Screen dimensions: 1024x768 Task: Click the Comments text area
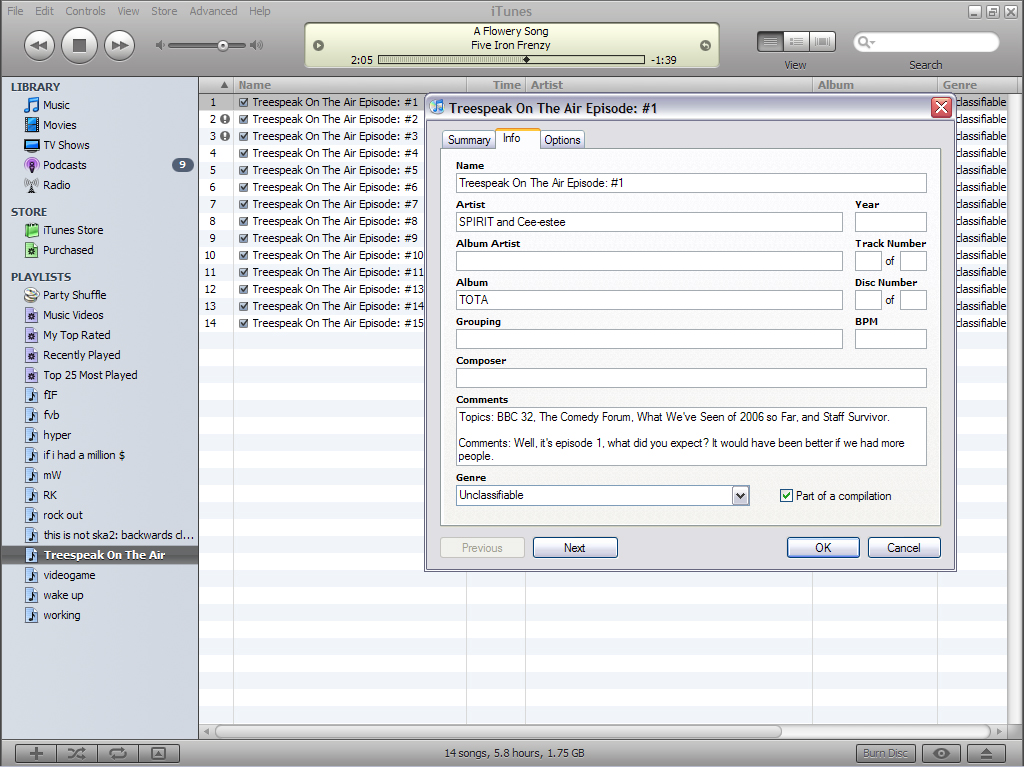coord(691,437)
